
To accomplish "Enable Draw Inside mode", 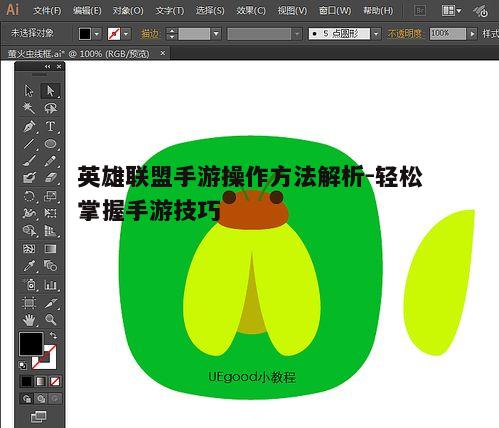I will pos(55,398).
